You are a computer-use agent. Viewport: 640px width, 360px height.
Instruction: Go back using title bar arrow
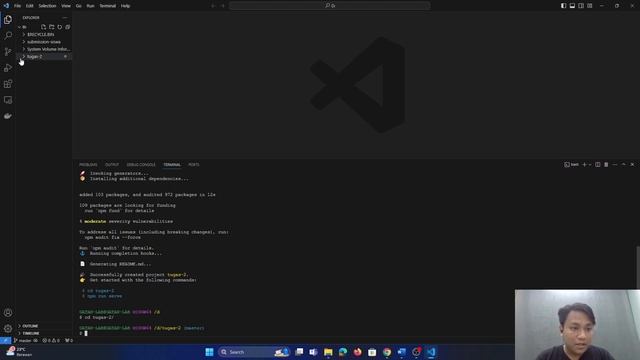[213, 6]
